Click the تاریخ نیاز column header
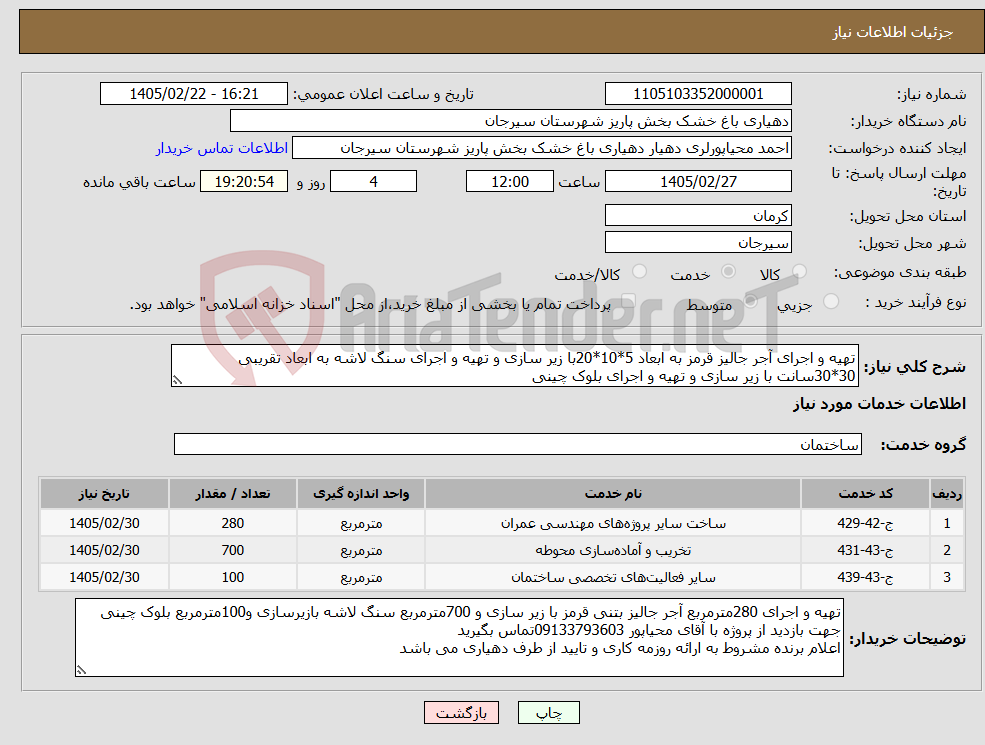985x745 pixels. pyautogui.click(x=104, y=494)
